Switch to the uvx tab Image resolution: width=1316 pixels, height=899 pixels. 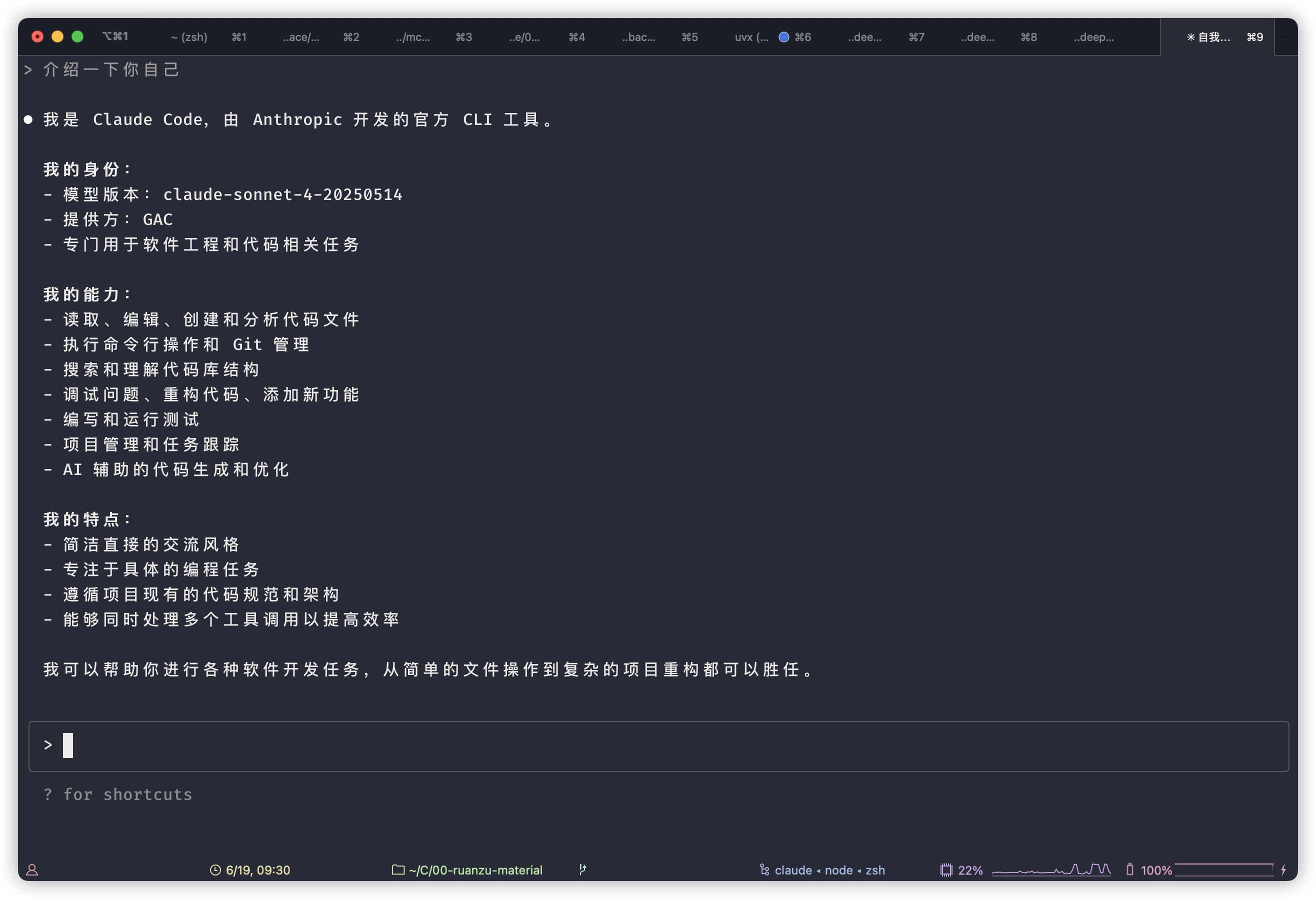751,37
